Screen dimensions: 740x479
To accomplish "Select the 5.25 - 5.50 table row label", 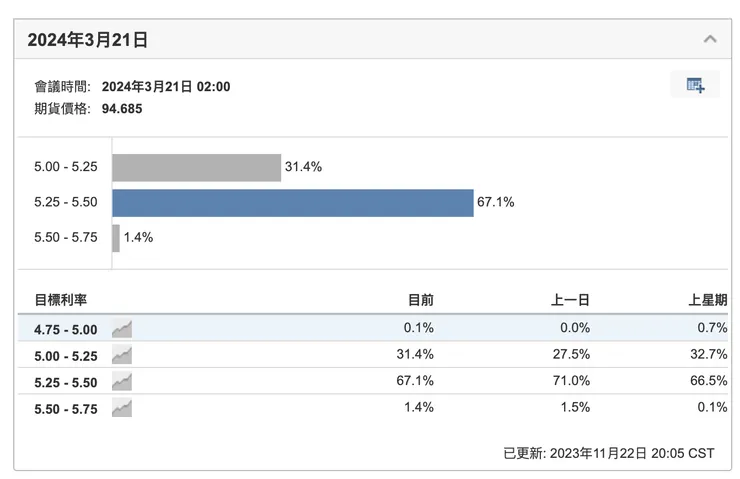I will [66, 381].
